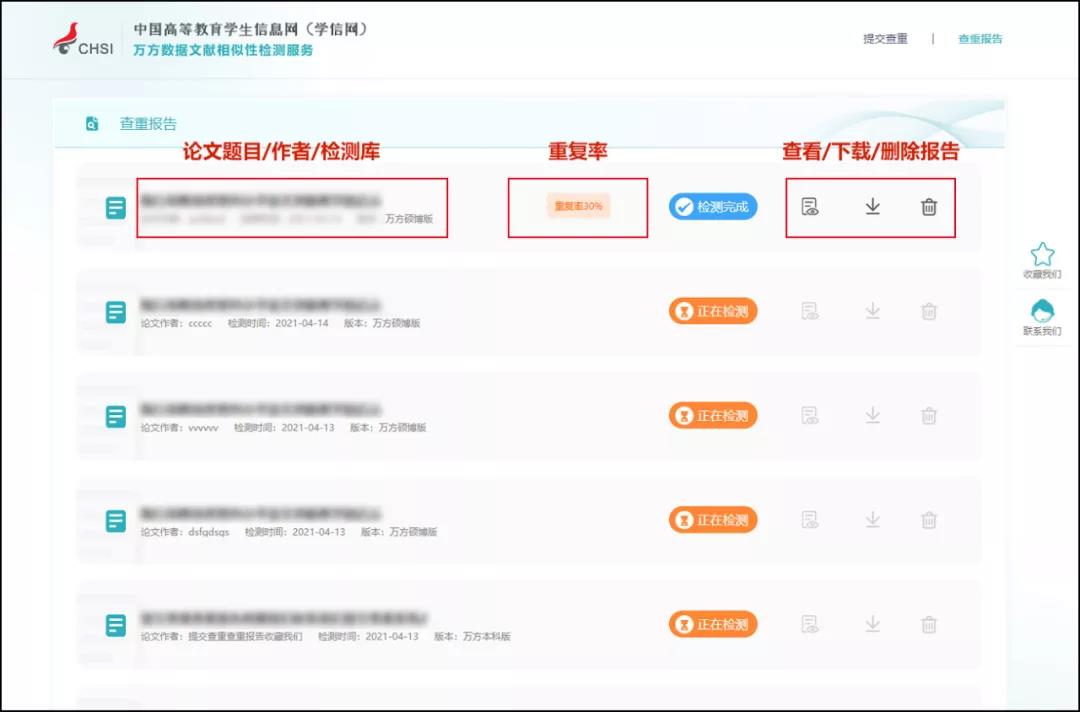The width and height of the screenshot is (1080, 712).
Task: Click the 检测完成 status button
Action: 713,207
